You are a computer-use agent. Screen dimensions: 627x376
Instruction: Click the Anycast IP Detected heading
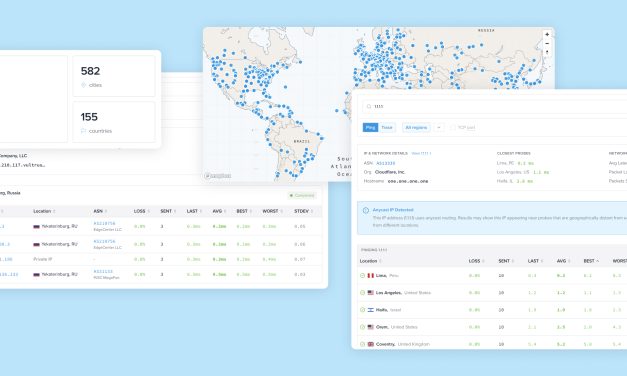393,210
